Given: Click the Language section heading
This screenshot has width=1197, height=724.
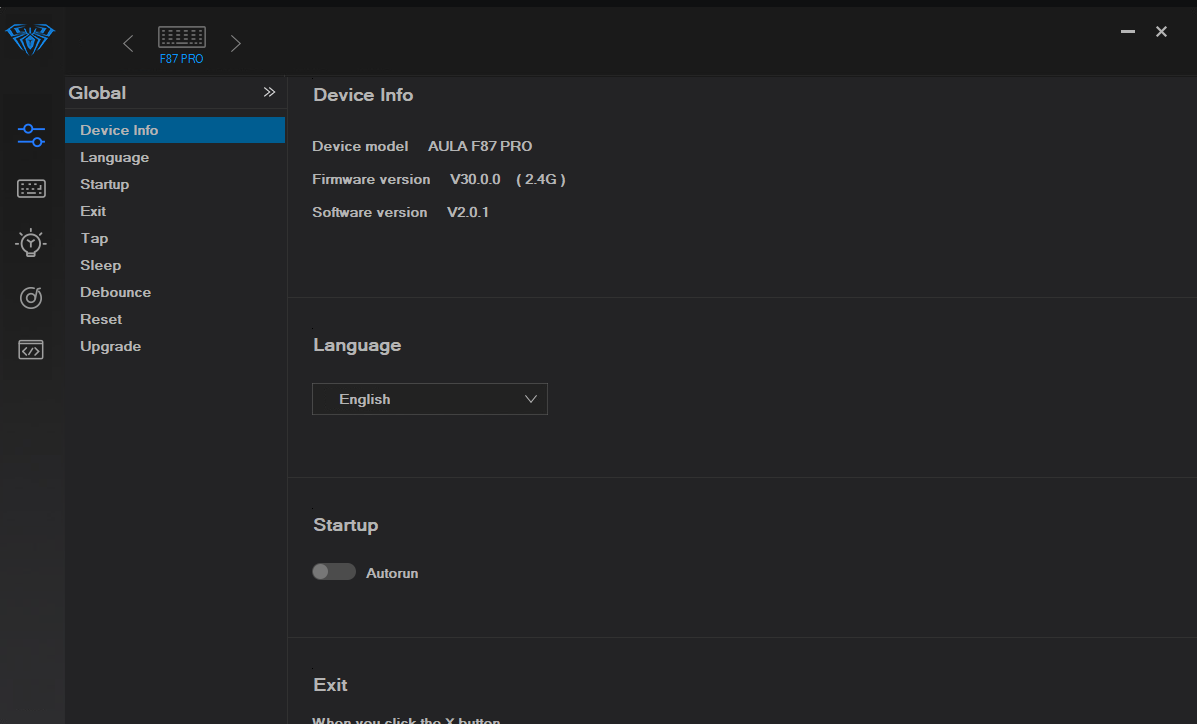Looking at the screenshot, I should point(357,345).
